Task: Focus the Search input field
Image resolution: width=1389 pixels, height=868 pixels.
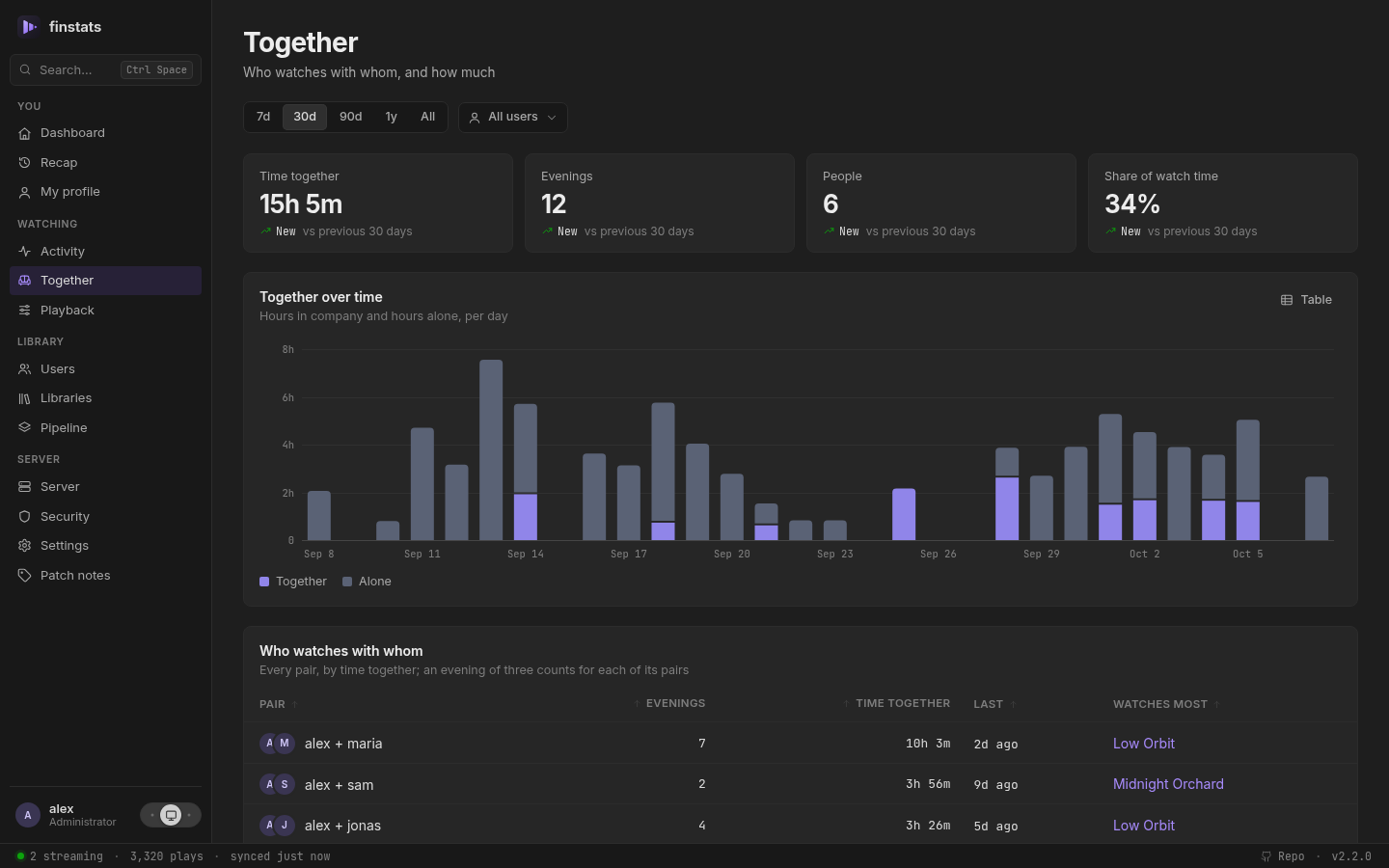Action: 106,70
